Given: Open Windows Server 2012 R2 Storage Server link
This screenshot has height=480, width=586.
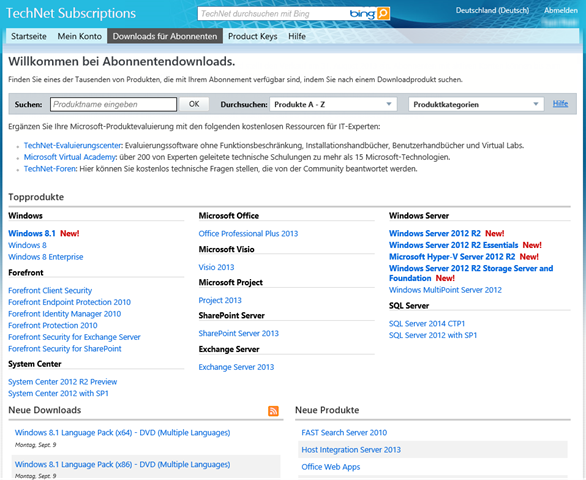Looking at the screenshot, I should 471,273.
